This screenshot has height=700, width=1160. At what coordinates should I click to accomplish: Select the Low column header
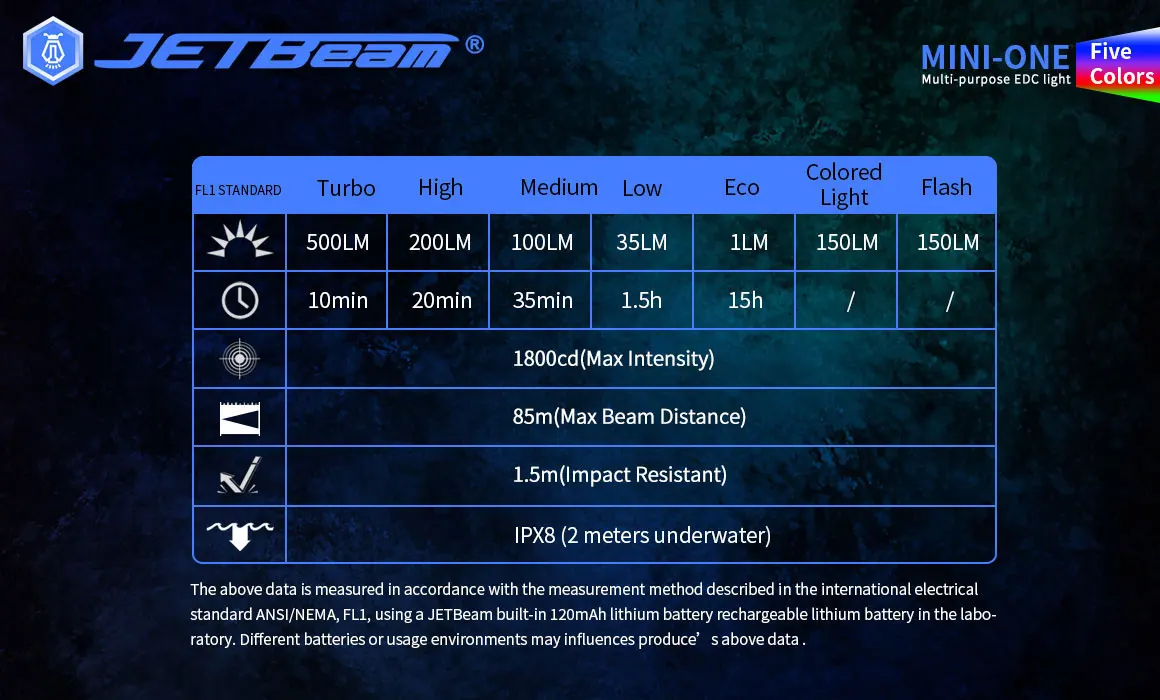click(x=642, y=188)
